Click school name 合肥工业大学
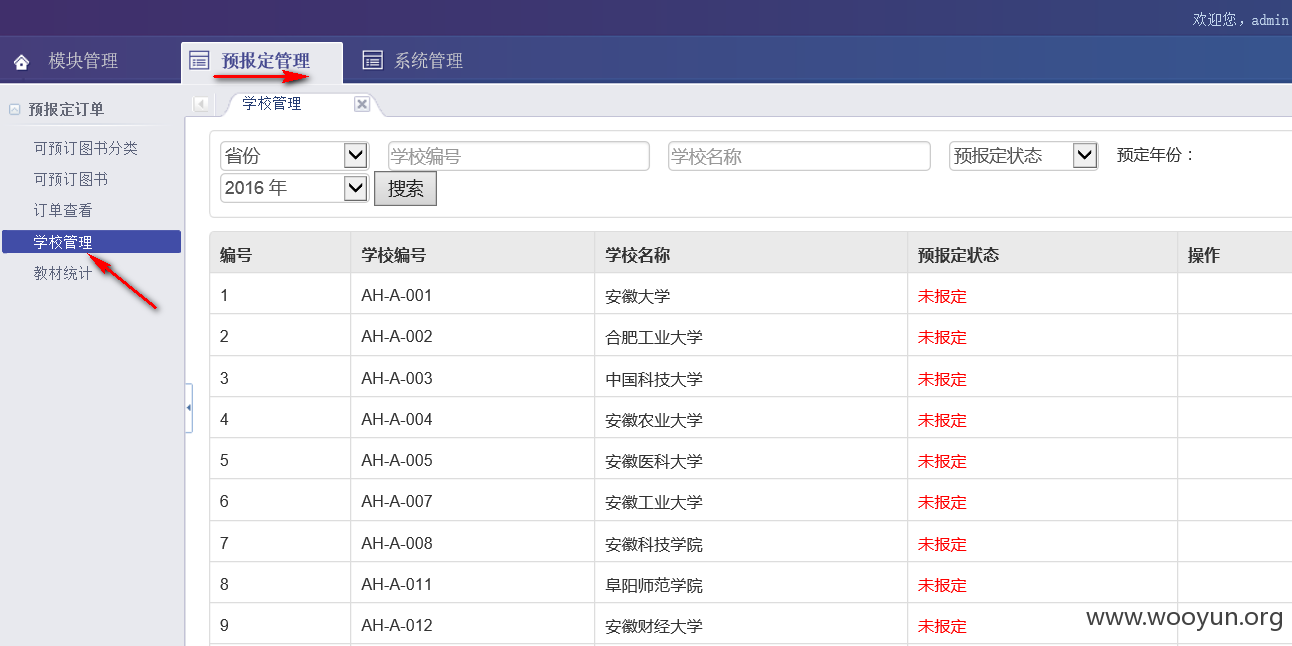This screenshot has height=646, width=1292. (x=654, y=337)
